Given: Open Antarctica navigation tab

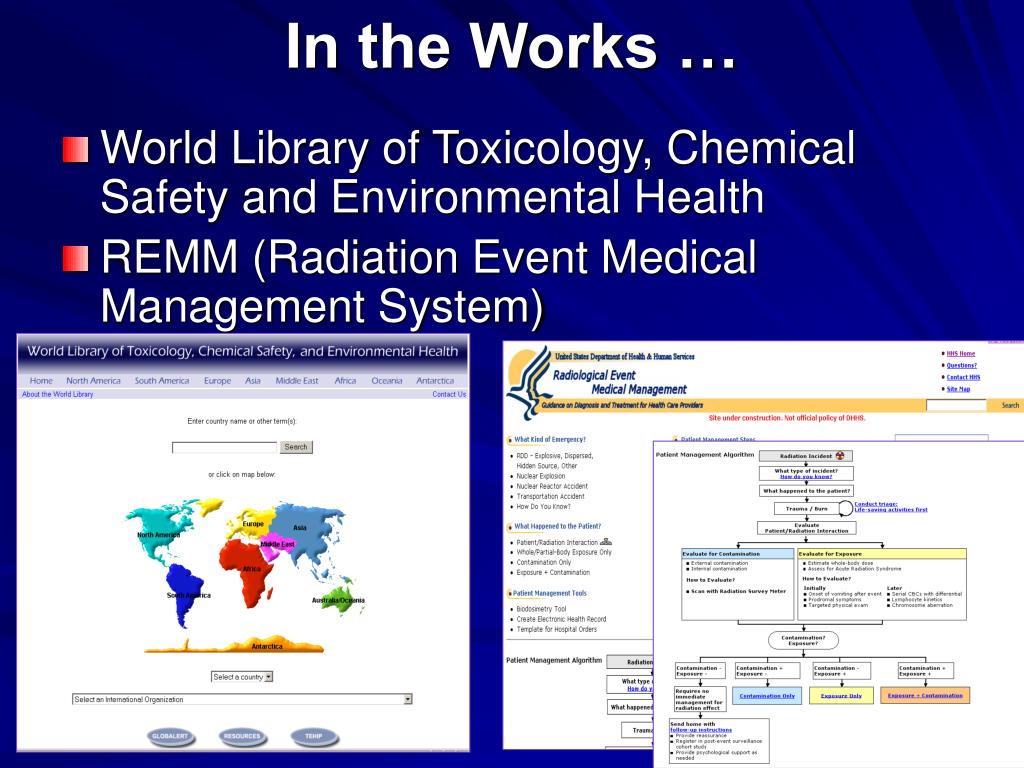Looking at the screenshot, I should (435, 381).
